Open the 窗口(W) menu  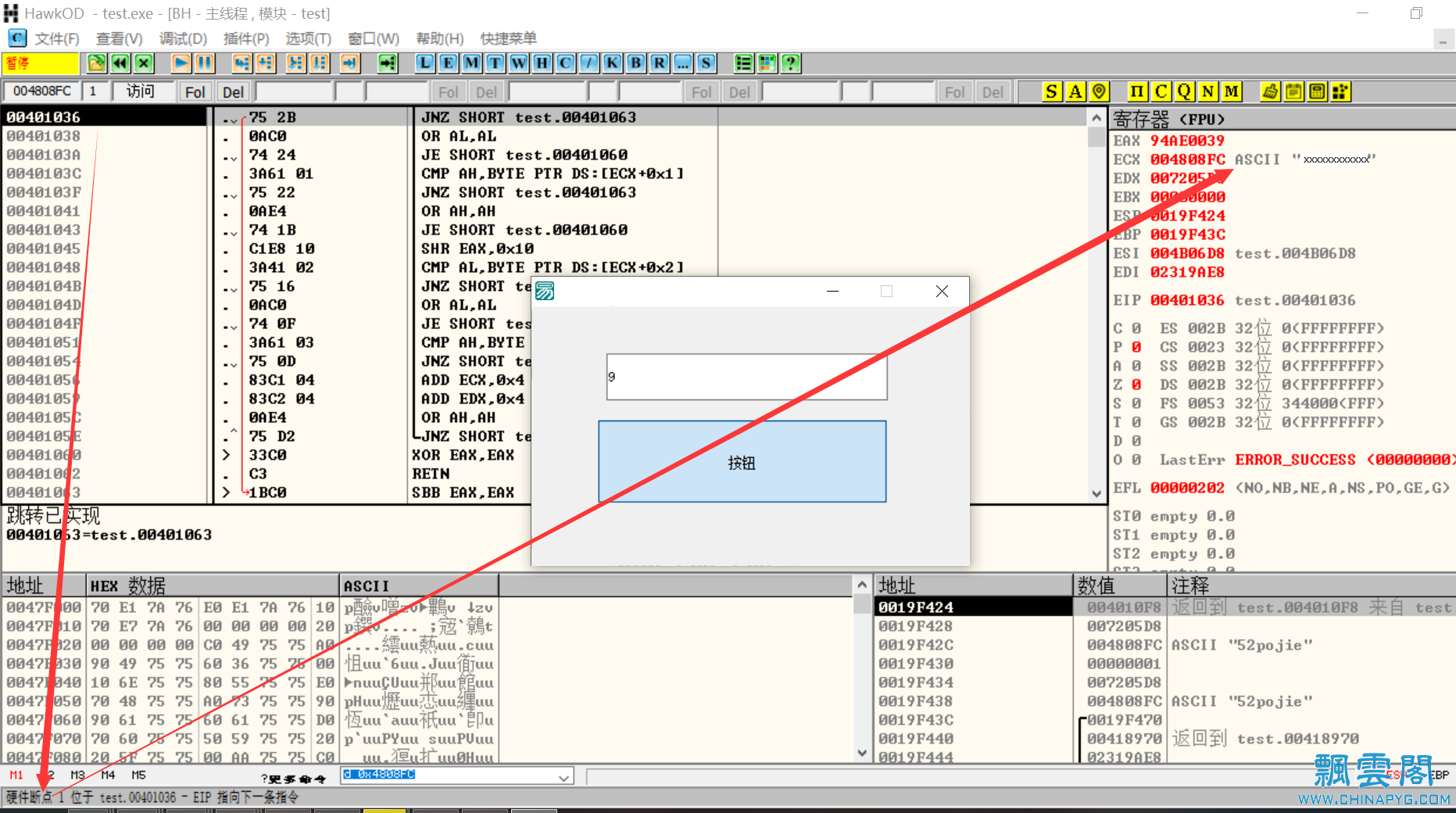click(x=374, y=38)
